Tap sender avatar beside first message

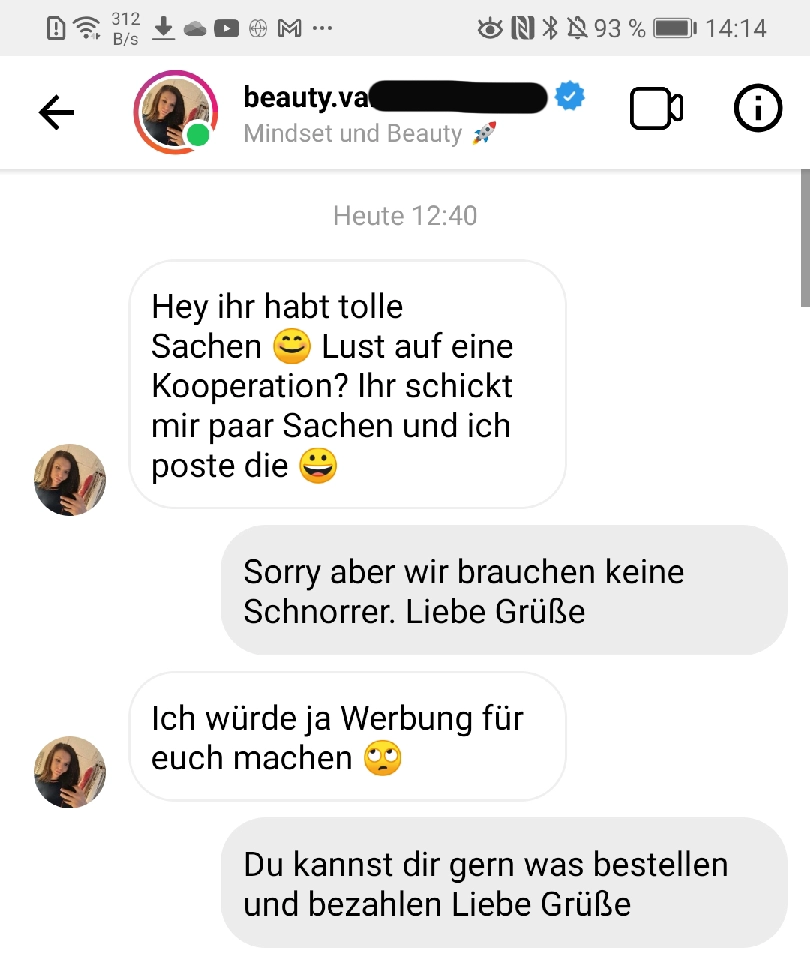pos(70,480)
